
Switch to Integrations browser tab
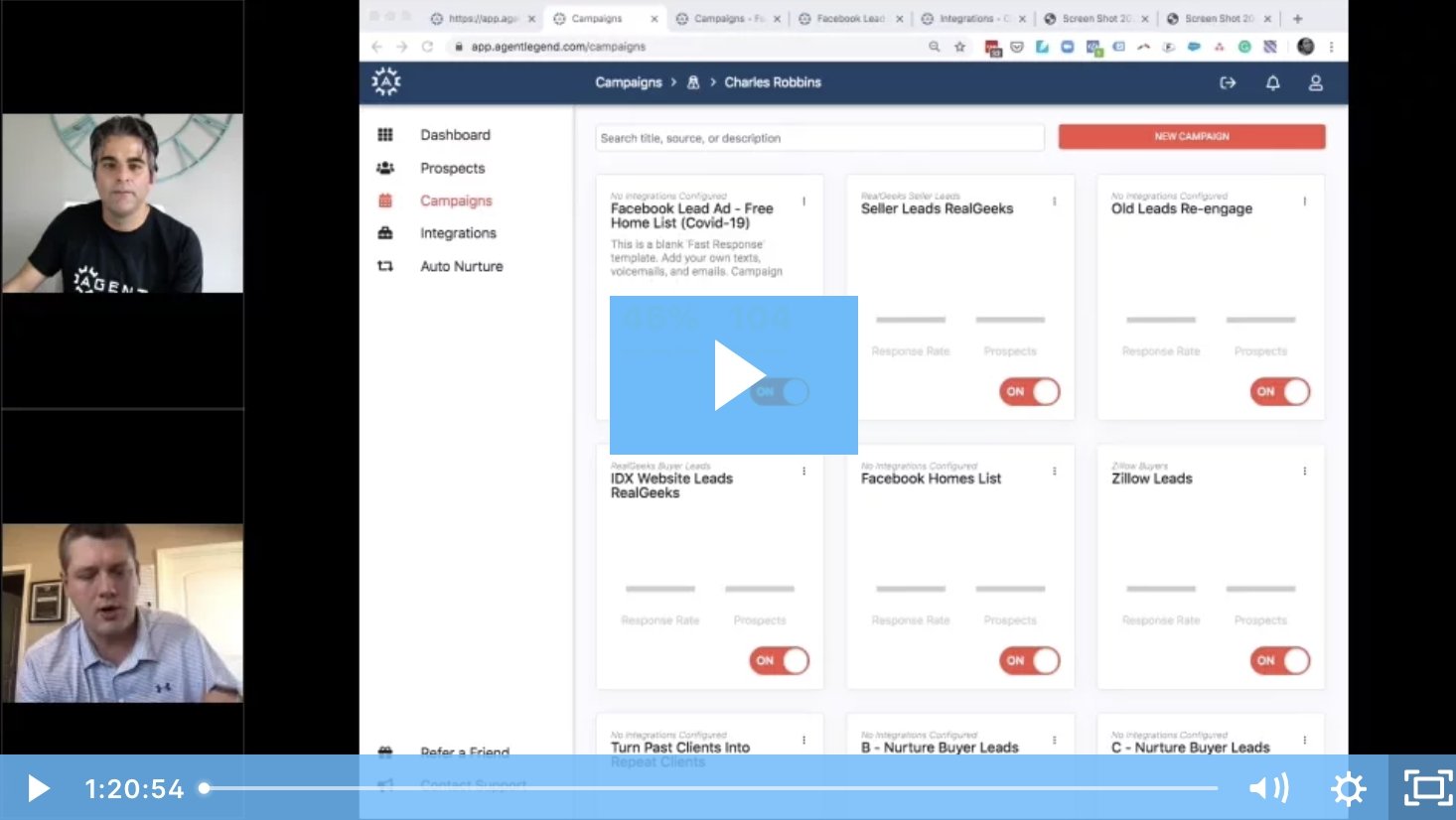(x=973, y=19)
